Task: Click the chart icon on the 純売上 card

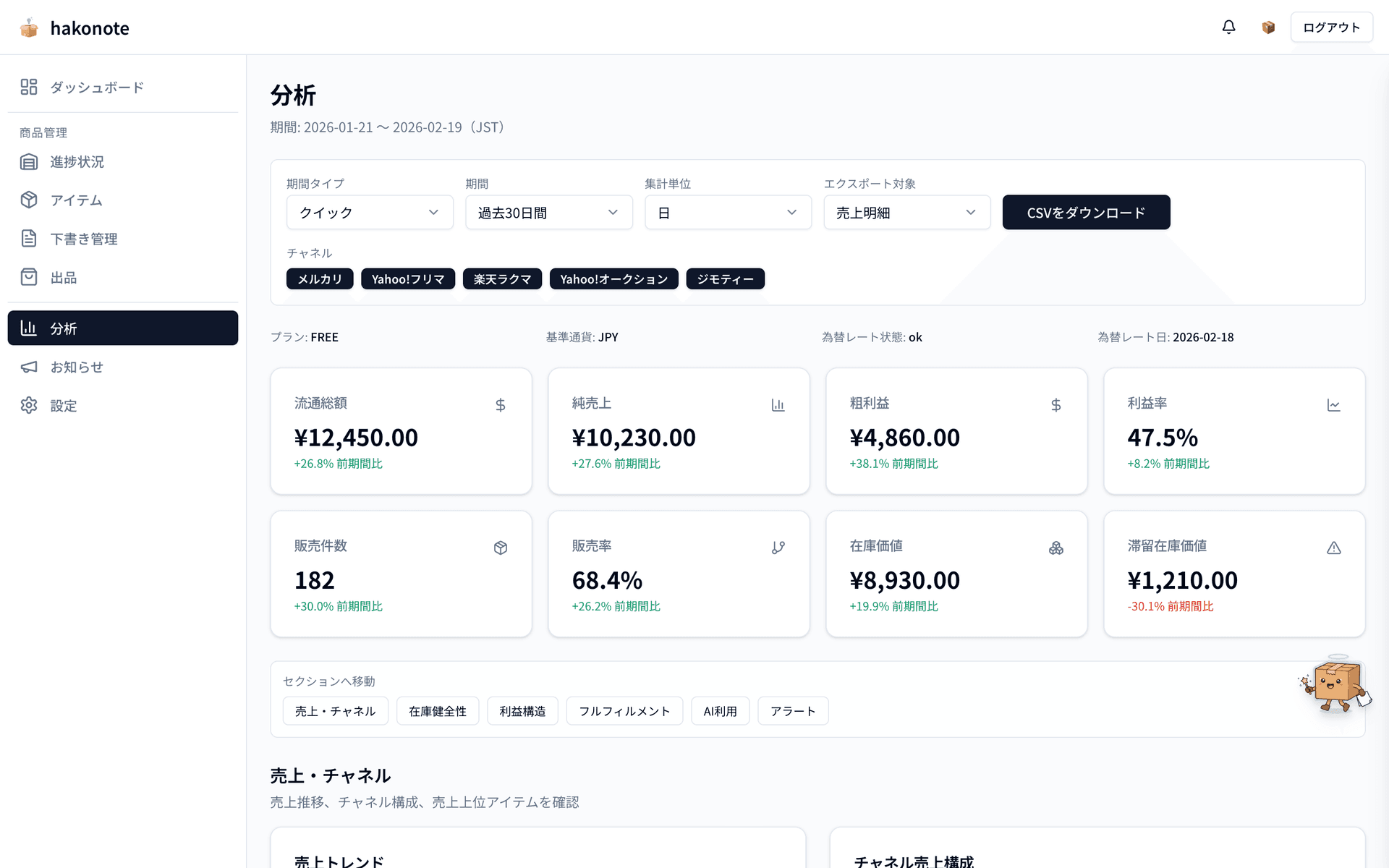Action: tap(778, 404)
